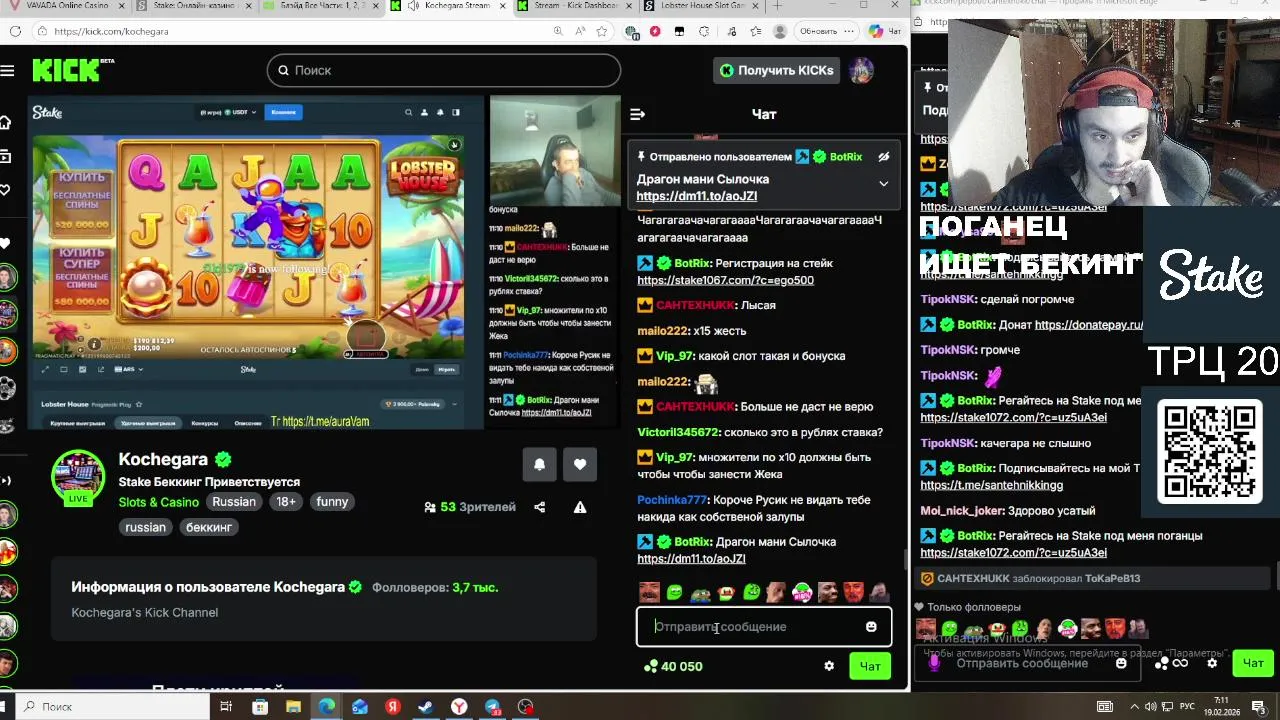Share the Kochegara stream

(540, 507)
